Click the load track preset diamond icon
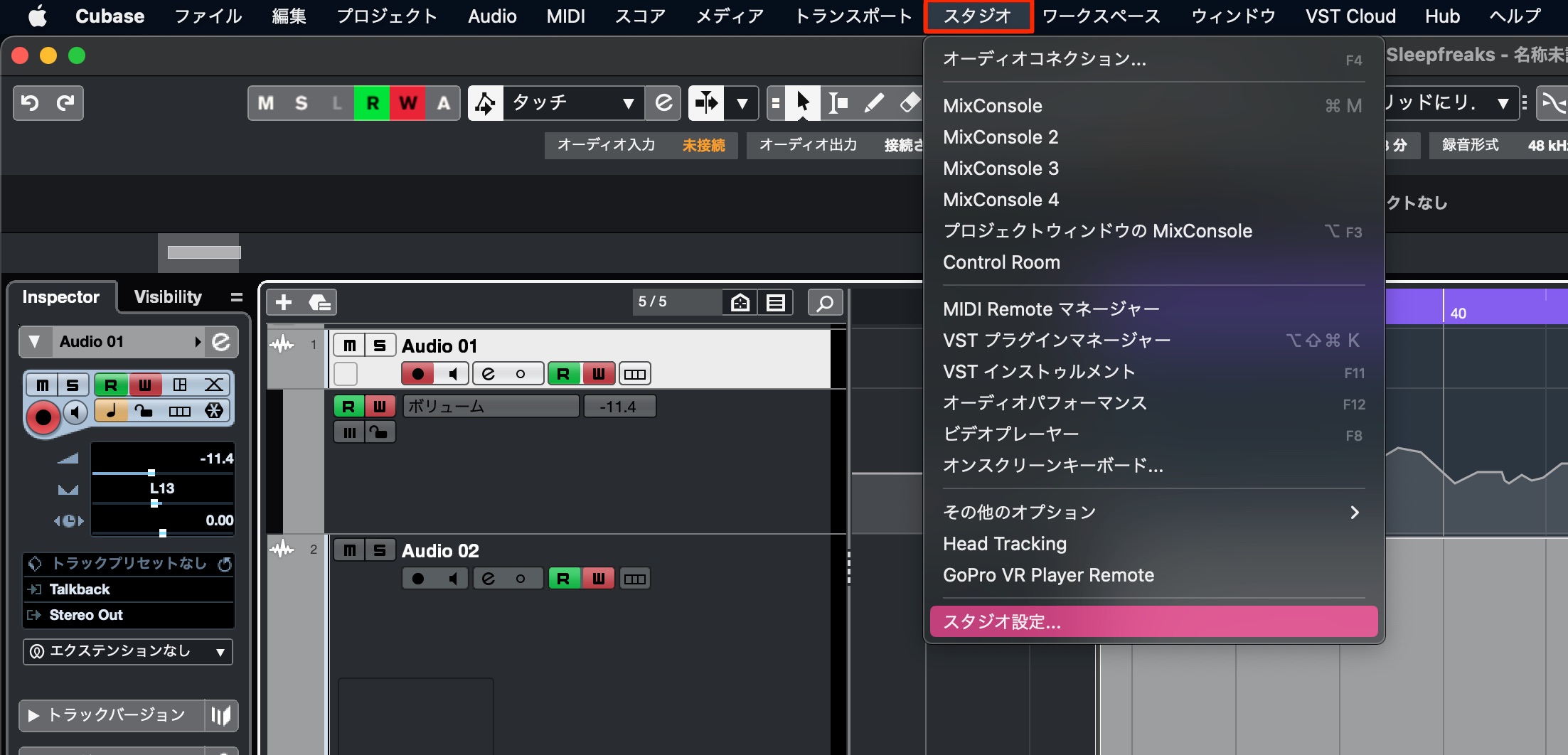 point(34,564)
